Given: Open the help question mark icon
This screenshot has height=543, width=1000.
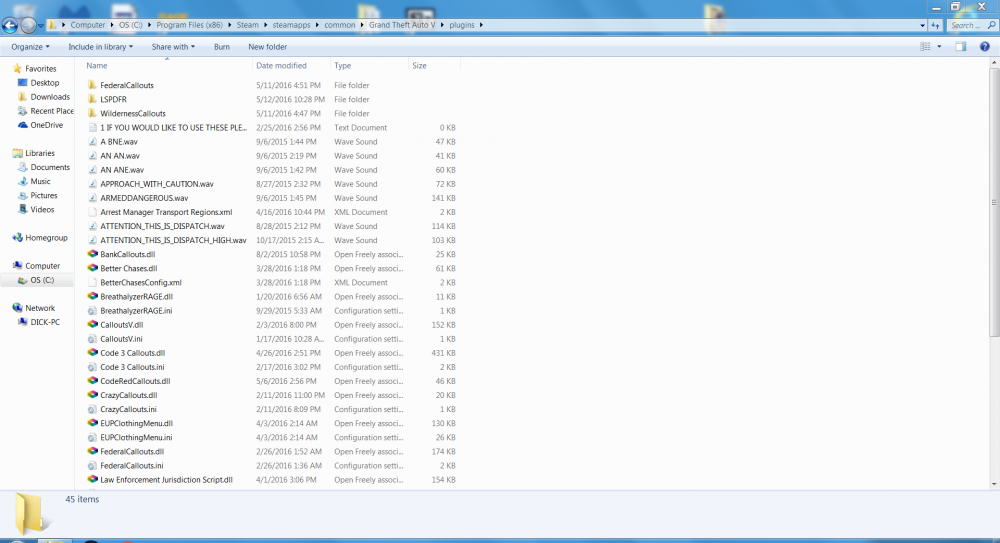Looking at the screenshot, I should click(985, 47).
